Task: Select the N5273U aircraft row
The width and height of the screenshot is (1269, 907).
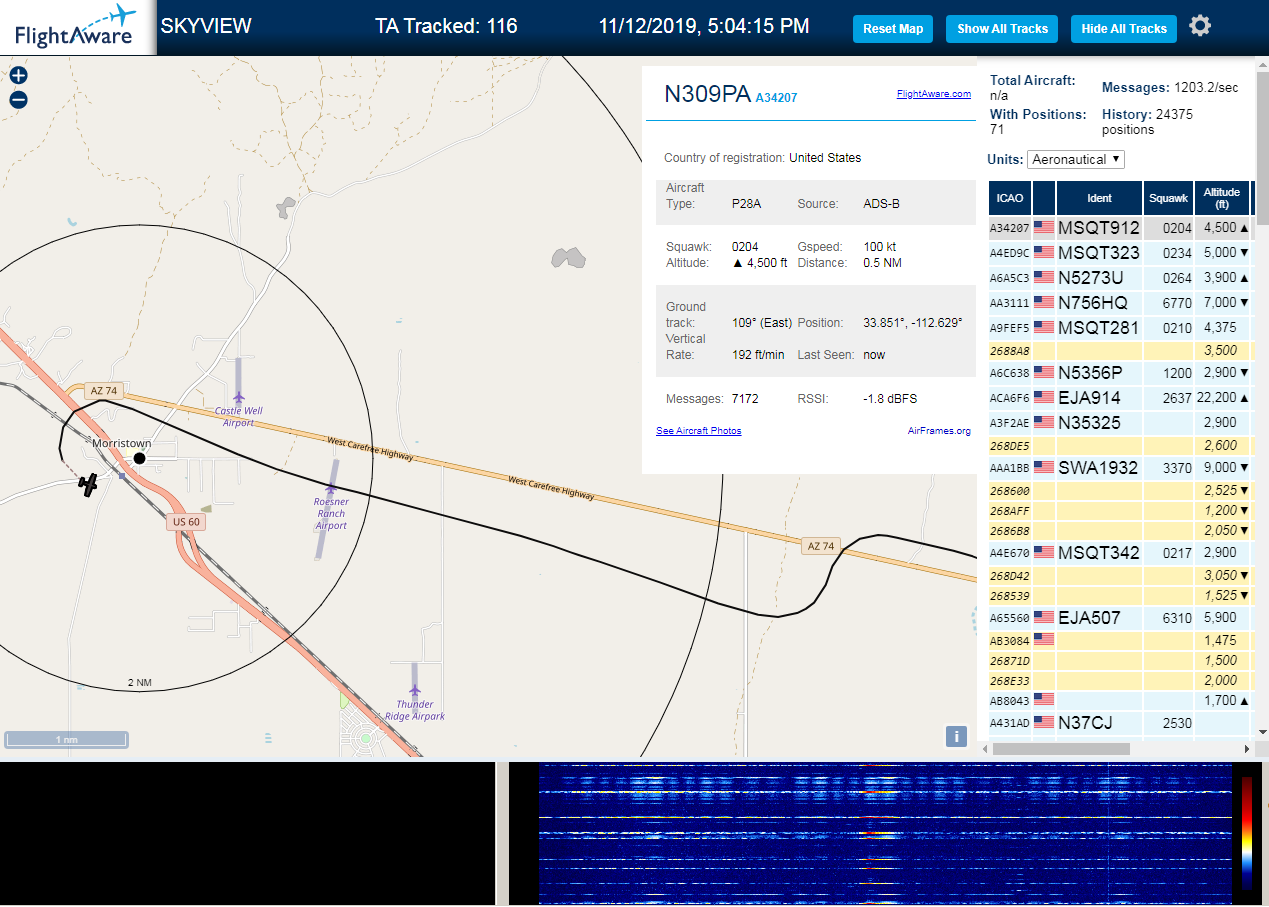Action: point(1120,278)
